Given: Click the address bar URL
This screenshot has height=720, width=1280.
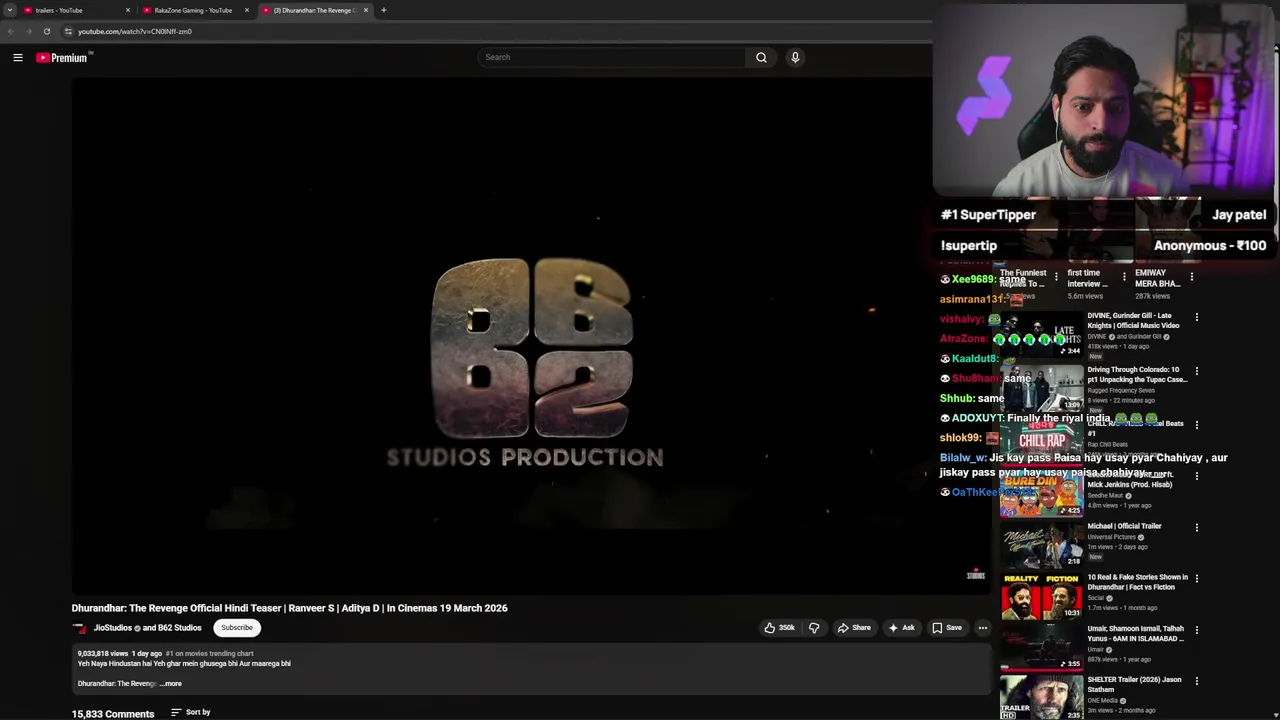Looking at the screenshot, I should [135, 31].
